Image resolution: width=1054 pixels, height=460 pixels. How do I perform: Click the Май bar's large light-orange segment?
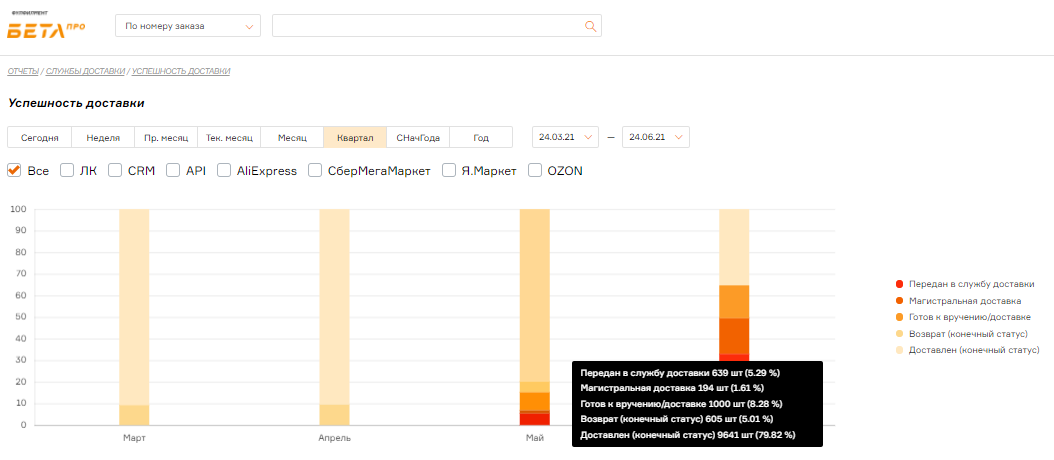534,296
